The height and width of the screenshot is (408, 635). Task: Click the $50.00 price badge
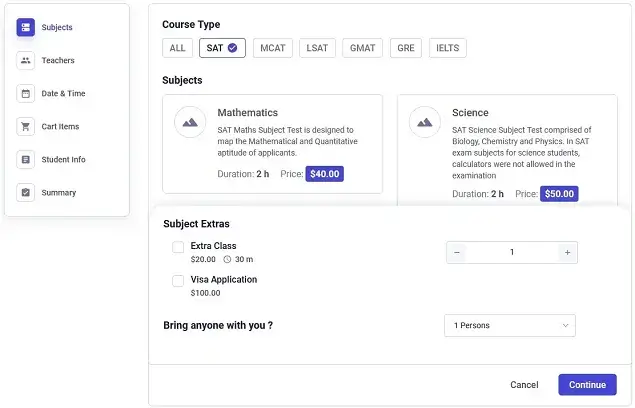pos(559,194)
